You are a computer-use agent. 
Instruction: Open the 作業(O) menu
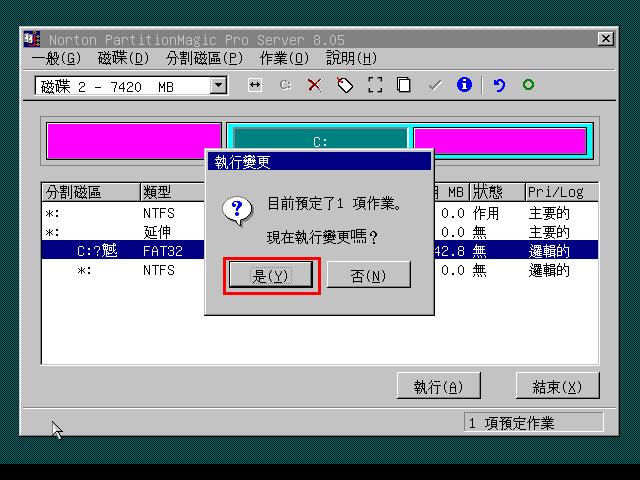(284, 58)
